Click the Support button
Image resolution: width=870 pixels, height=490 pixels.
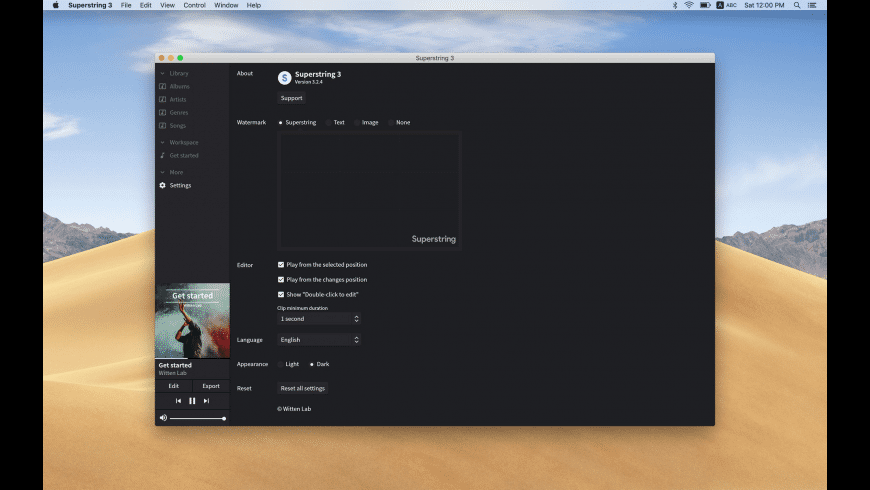(291, 98)
